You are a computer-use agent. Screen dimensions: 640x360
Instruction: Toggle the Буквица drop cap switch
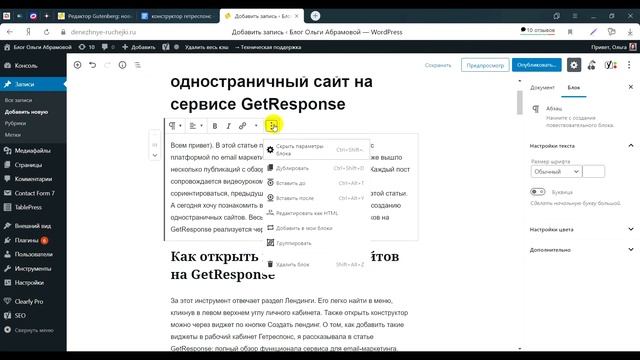(538, 191)
